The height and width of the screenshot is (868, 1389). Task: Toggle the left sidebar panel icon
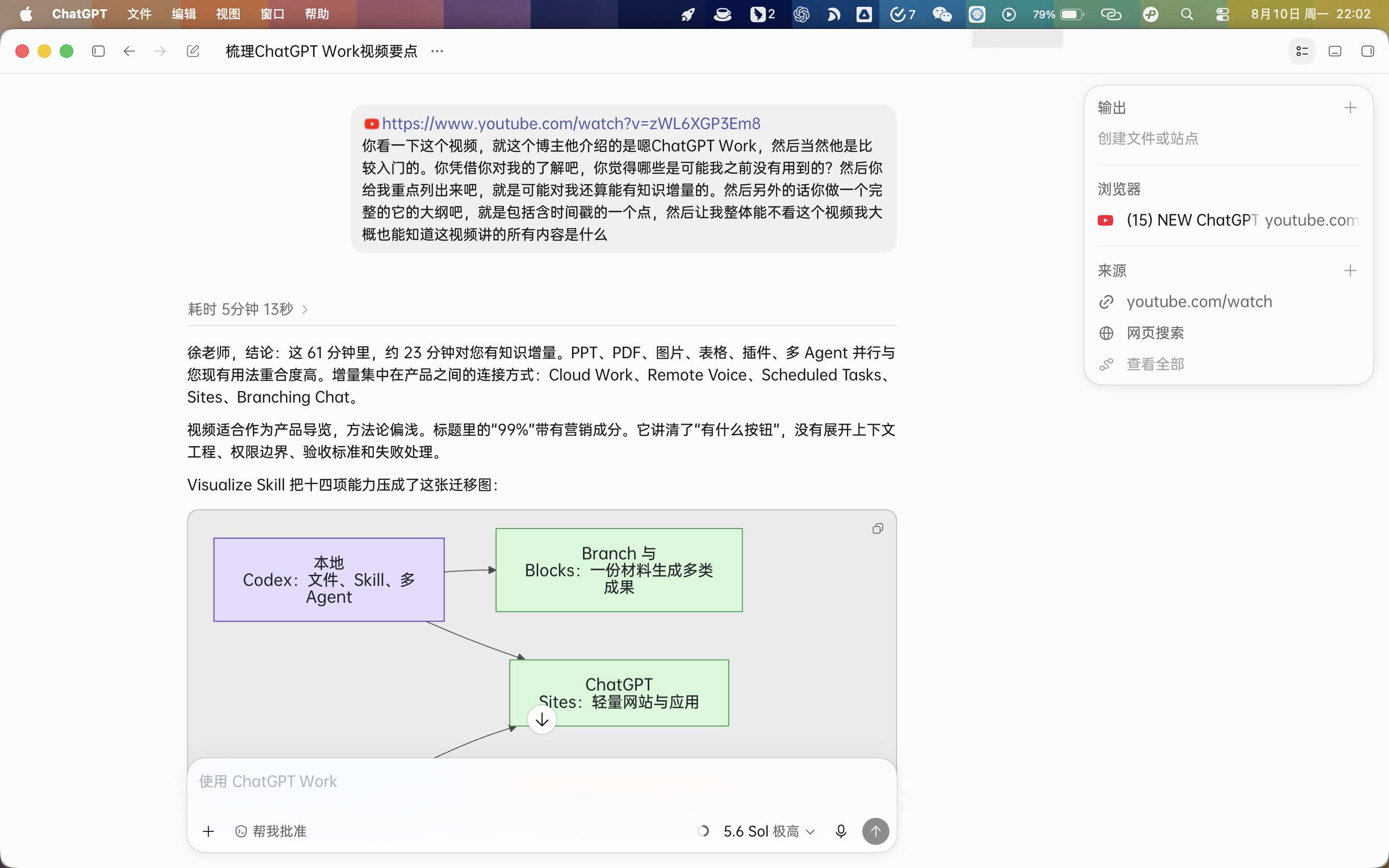click(x=98, y=51)
